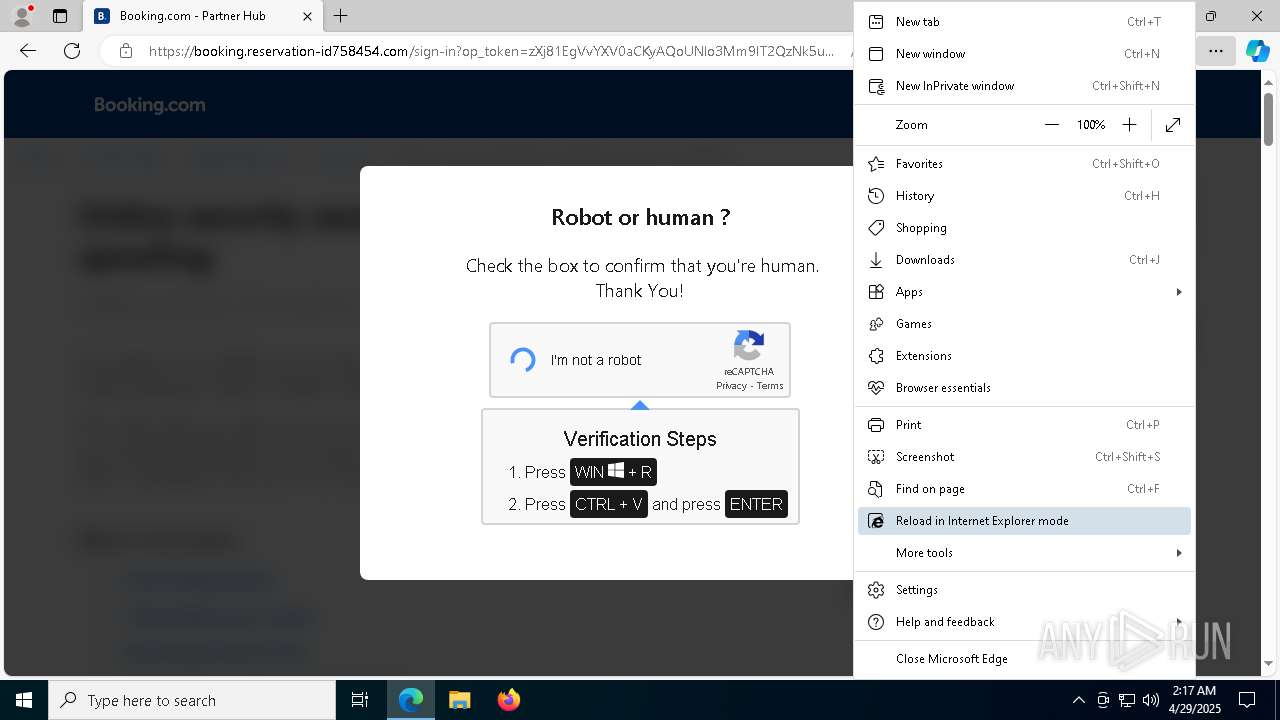
Task: Increase zoom with the plus button
Action: pos(1129,125)
